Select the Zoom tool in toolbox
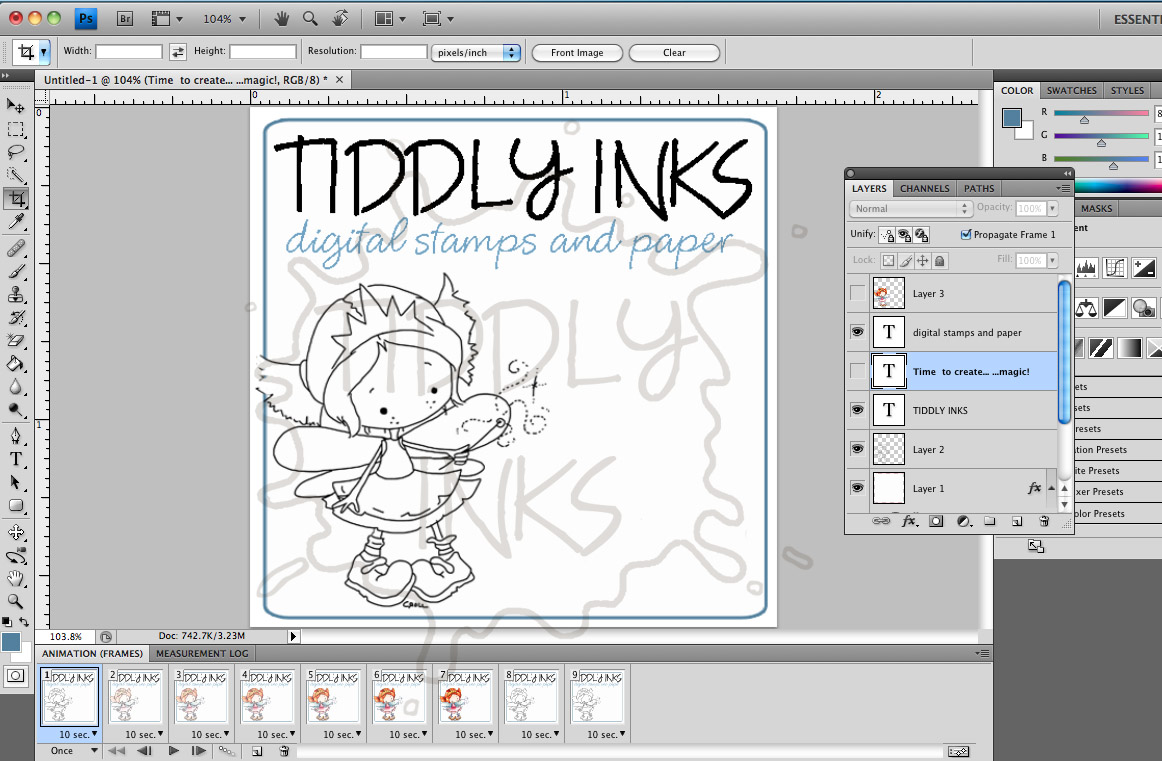The image size is (1162, 761). (x=16, y=601)
